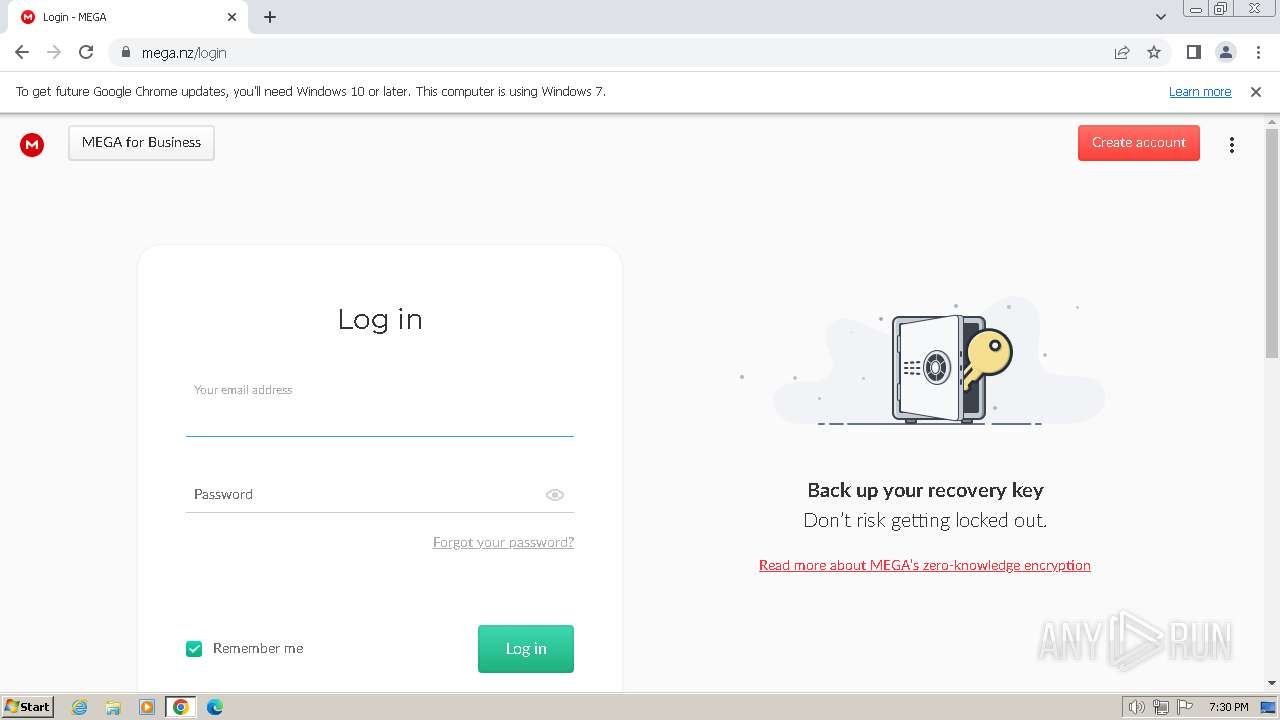Screen dimensions: 1280x720
Task: Click network tray icon
Action: pyautogui.click(x=1161, y=707)
